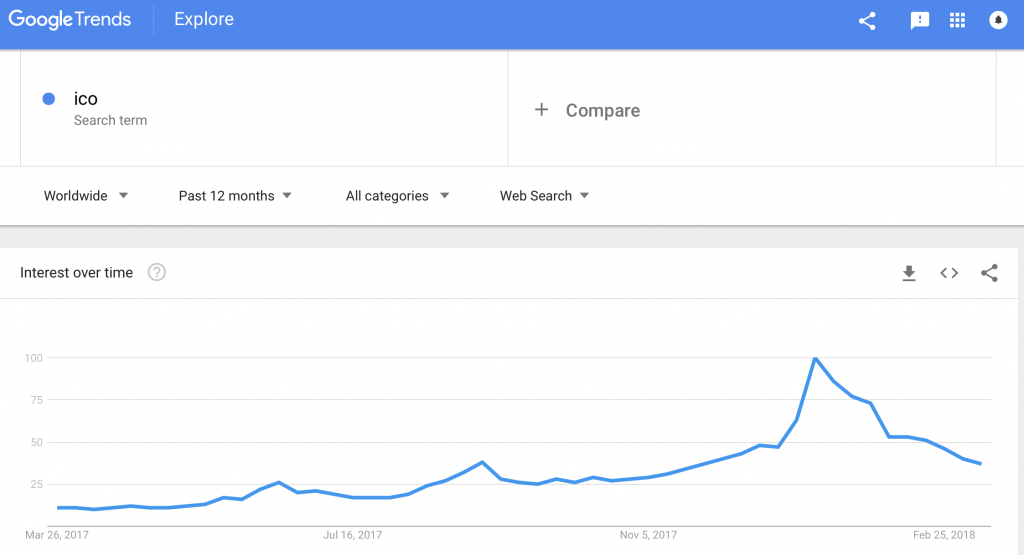Open the All categories dropdown
This screenshot has width=1024, height=555.
(x=397, y=196)
